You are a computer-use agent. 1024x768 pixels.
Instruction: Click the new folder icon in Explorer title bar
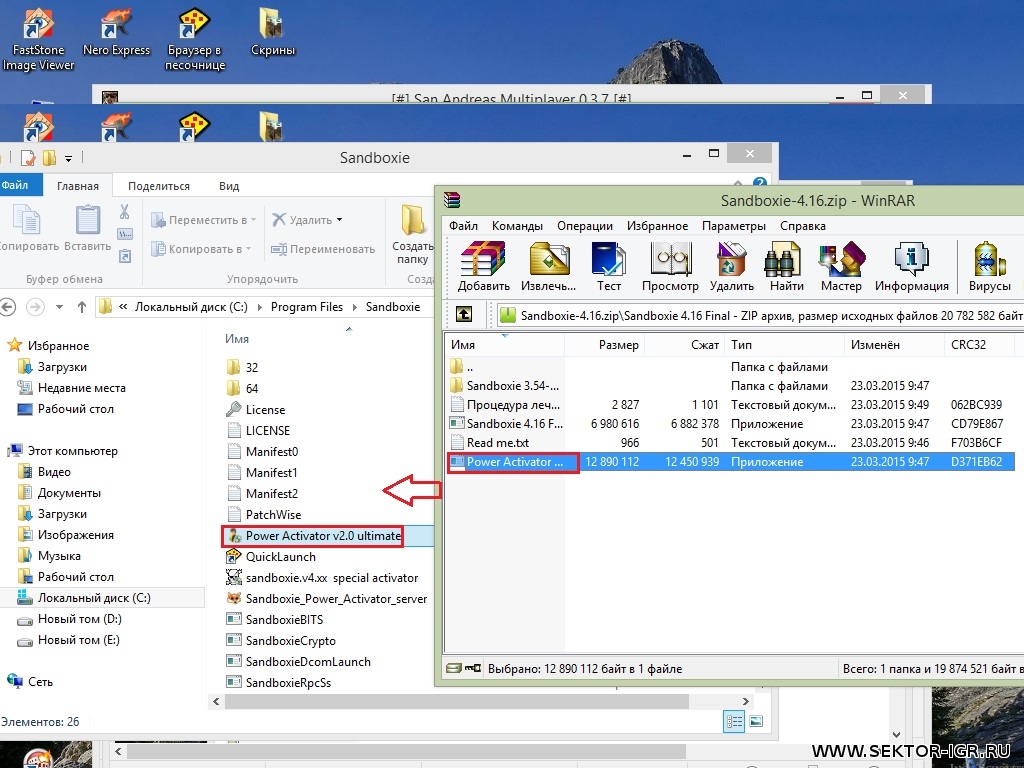[49, 157]
